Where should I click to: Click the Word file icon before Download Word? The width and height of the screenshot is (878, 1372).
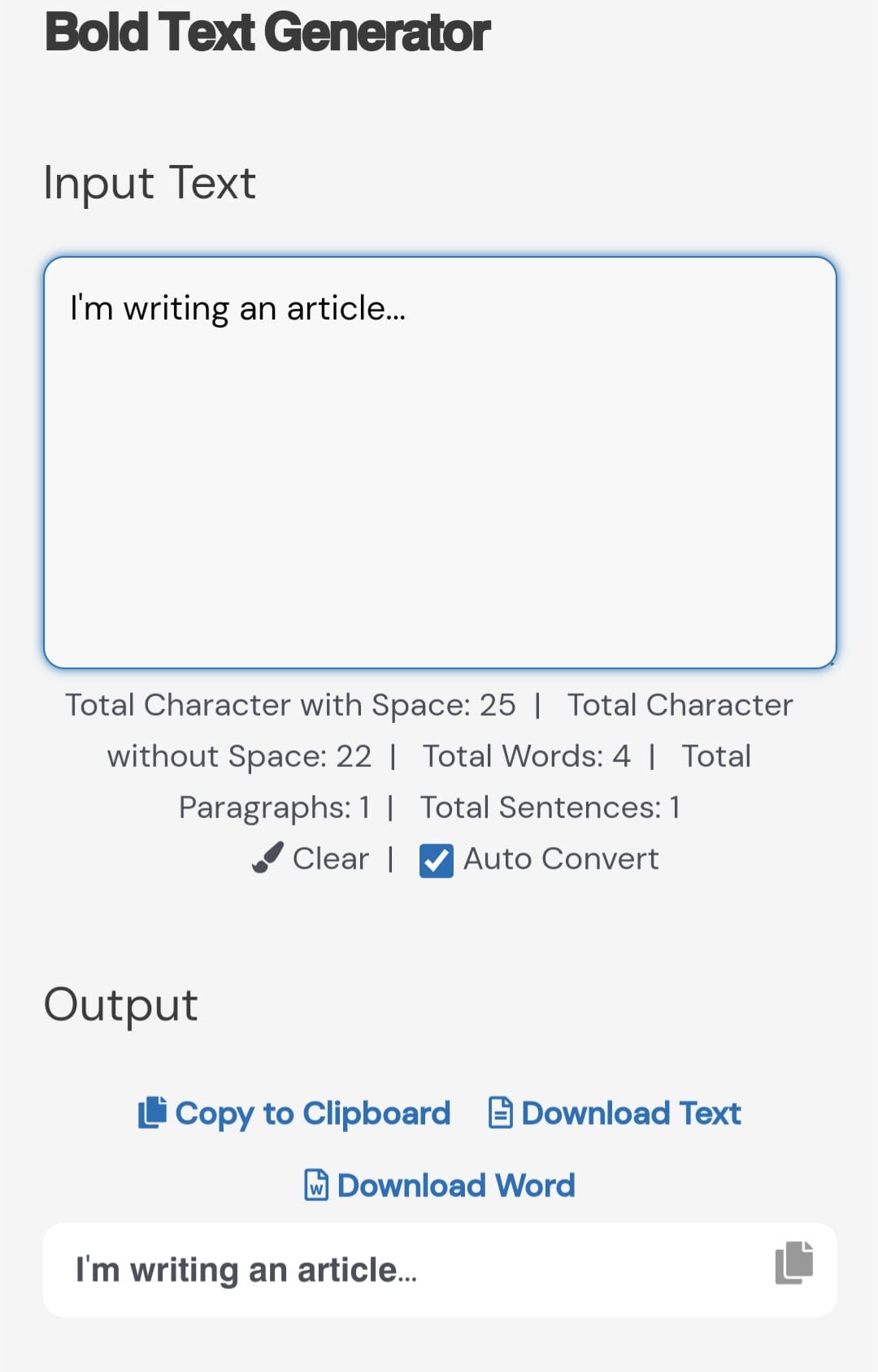tap(316, 1185)
